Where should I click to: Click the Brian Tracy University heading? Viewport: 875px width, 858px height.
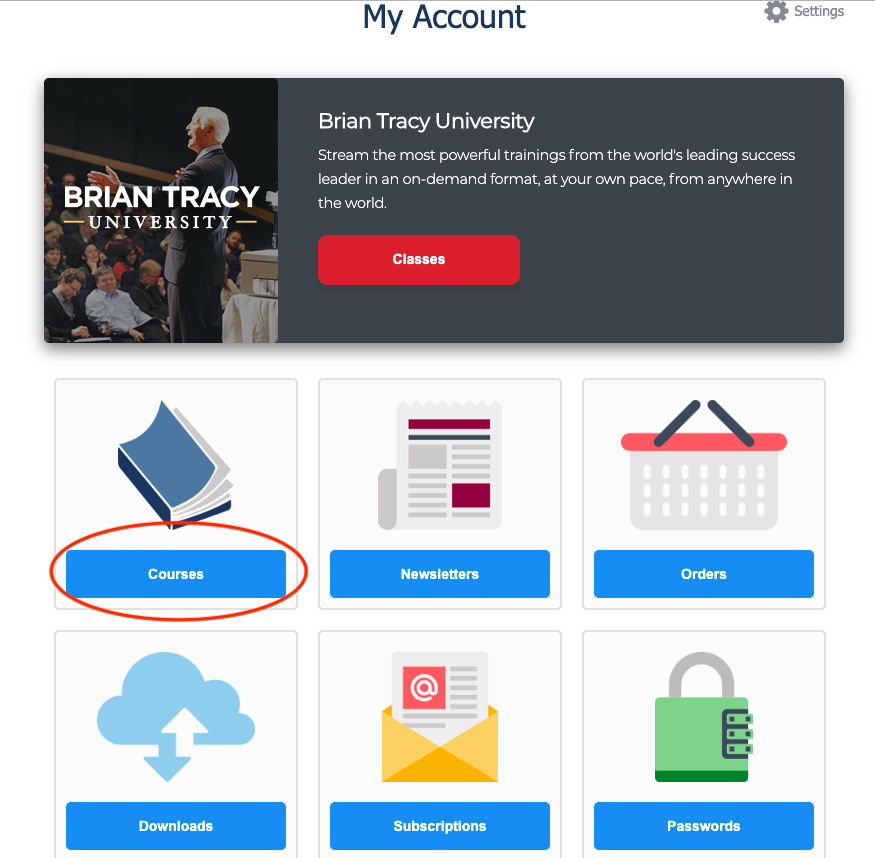tap(426, 121)
